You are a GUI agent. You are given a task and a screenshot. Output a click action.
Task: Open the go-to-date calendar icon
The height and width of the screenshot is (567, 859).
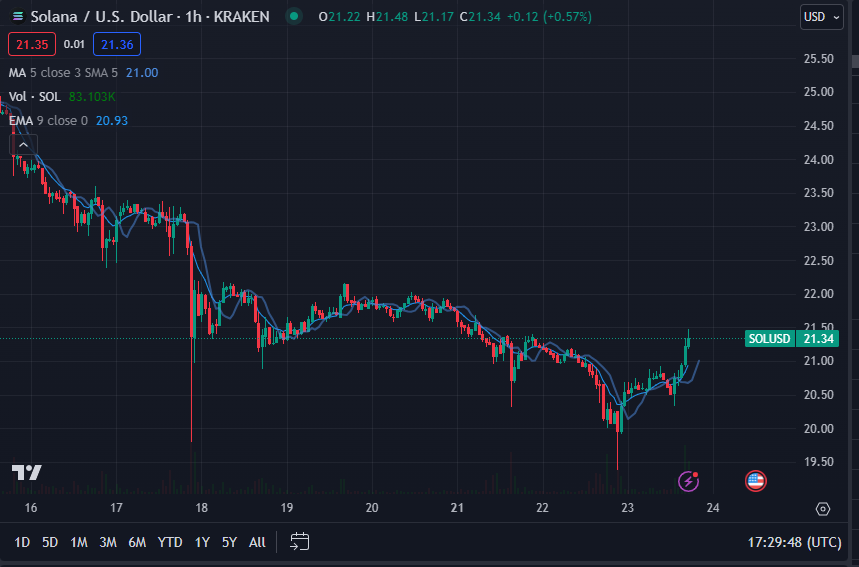pos(299,542)
